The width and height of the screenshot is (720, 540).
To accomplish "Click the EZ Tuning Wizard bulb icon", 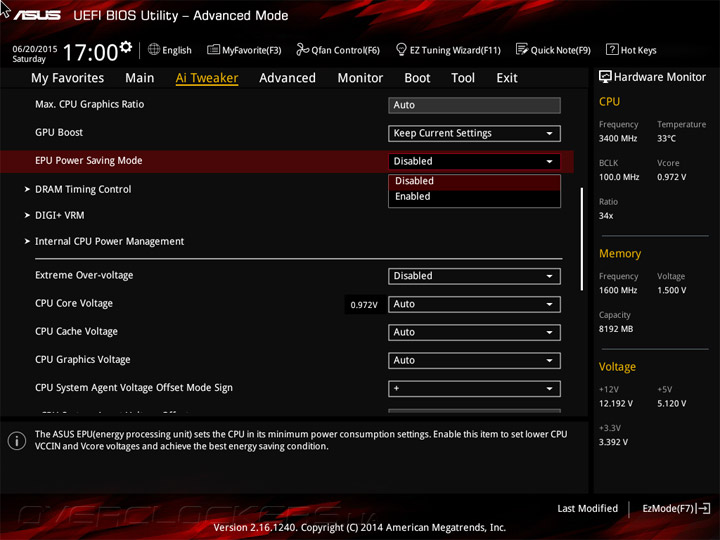I will tap(401, 49).
